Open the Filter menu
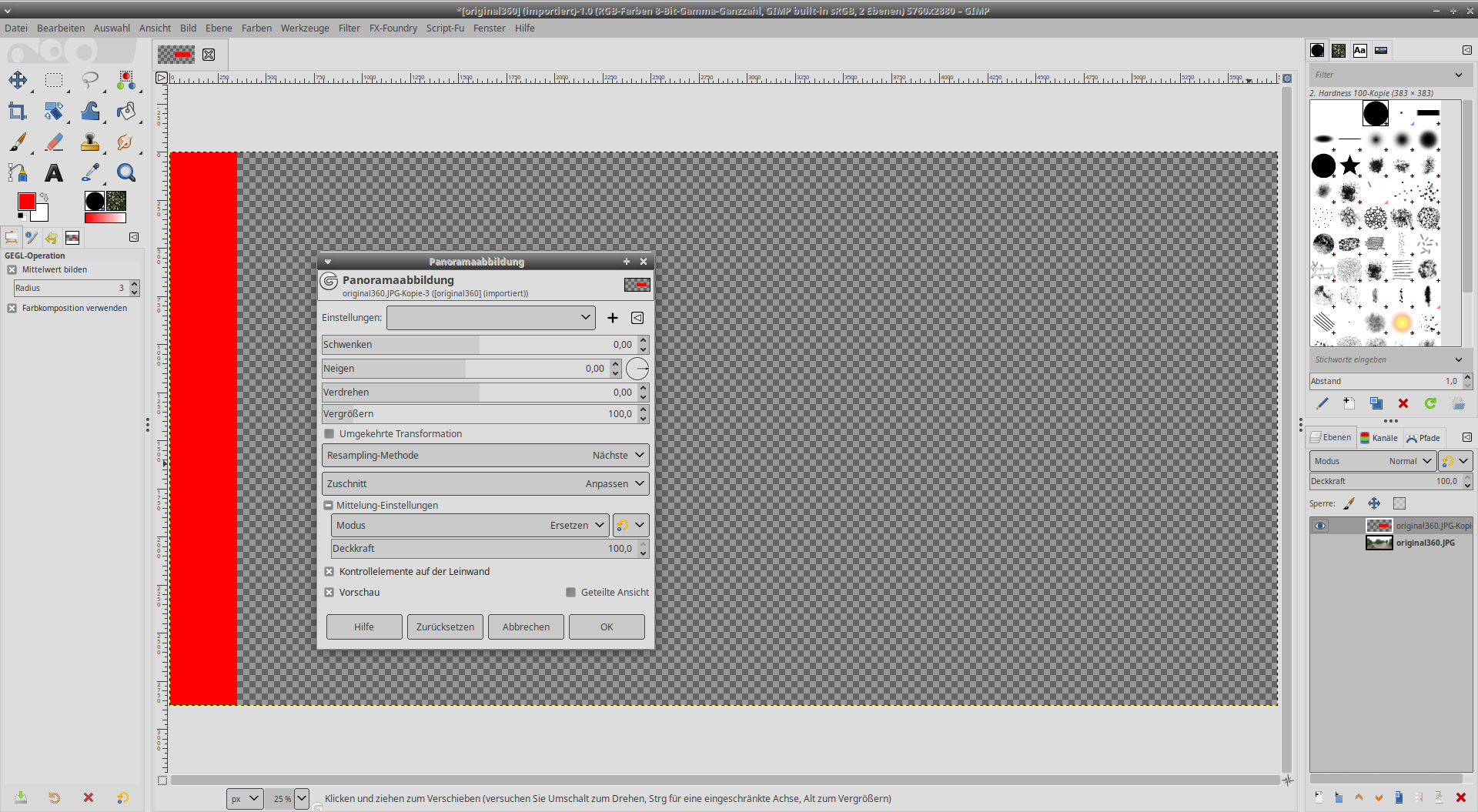 349,28
